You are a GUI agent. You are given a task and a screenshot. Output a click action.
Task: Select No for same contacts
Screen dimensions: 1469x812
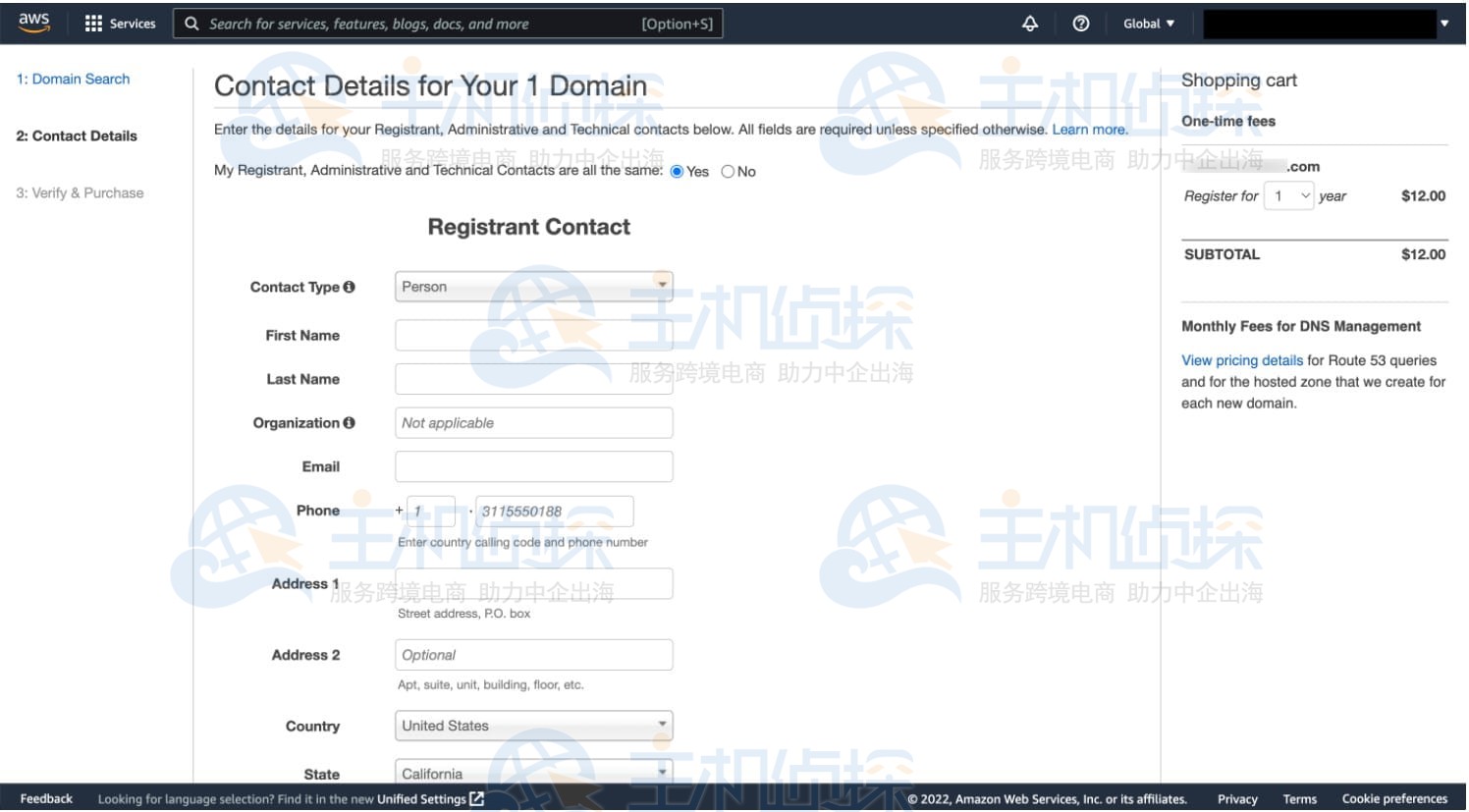728,172
